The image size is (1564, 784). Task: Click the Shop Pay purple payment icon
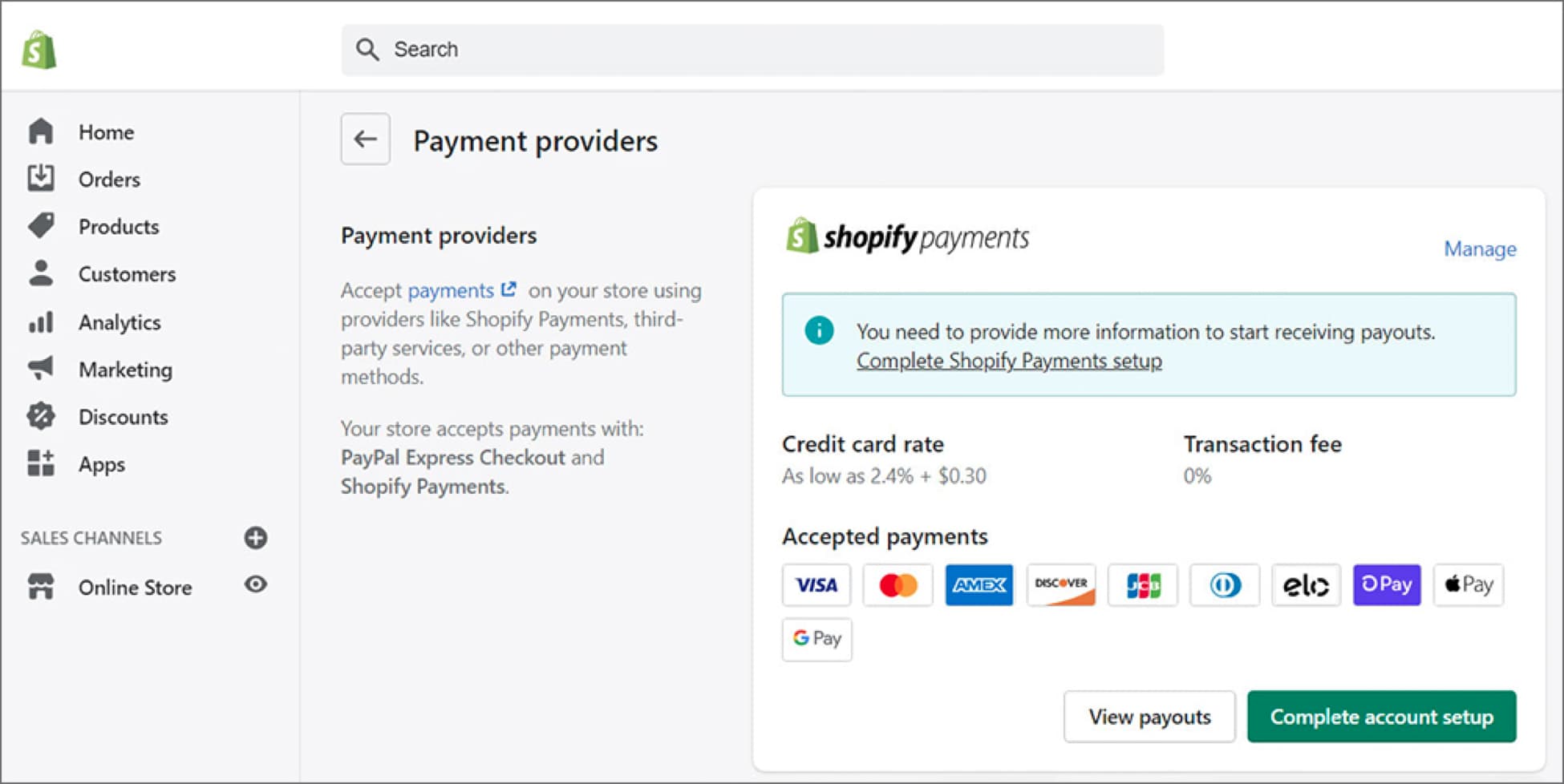point(1387,585)
